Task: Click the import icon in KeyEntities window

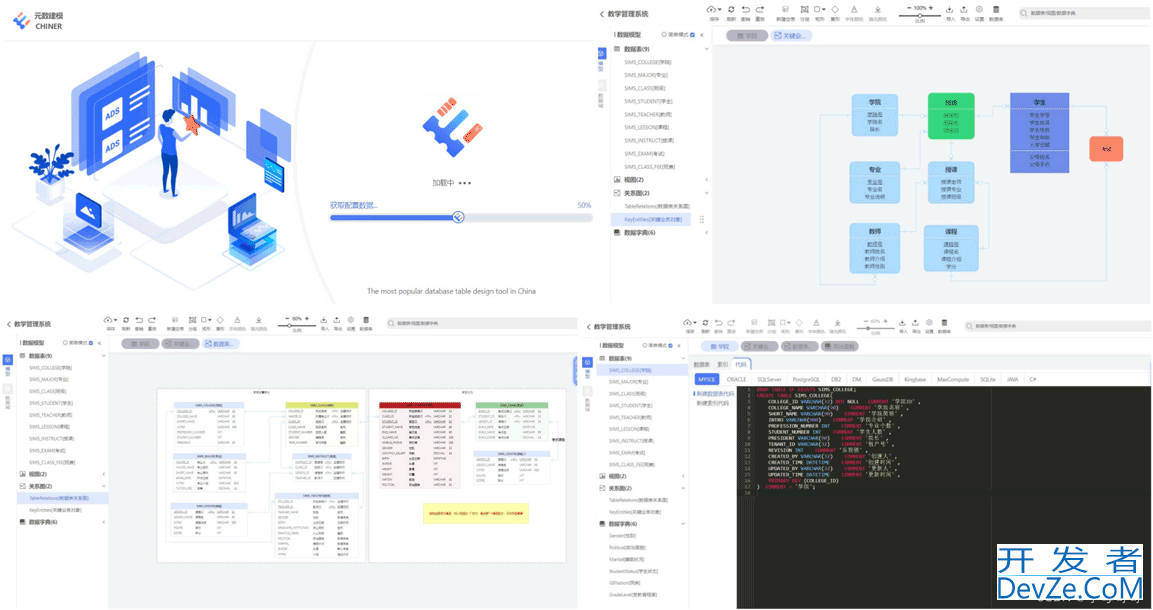Action: [950, 10]
